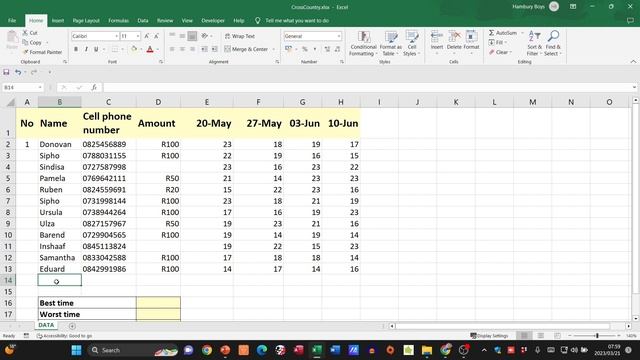Expand the AutoSum dropdown arrow
This screenshot has width=640, height=360.
(x=522, y=33)
